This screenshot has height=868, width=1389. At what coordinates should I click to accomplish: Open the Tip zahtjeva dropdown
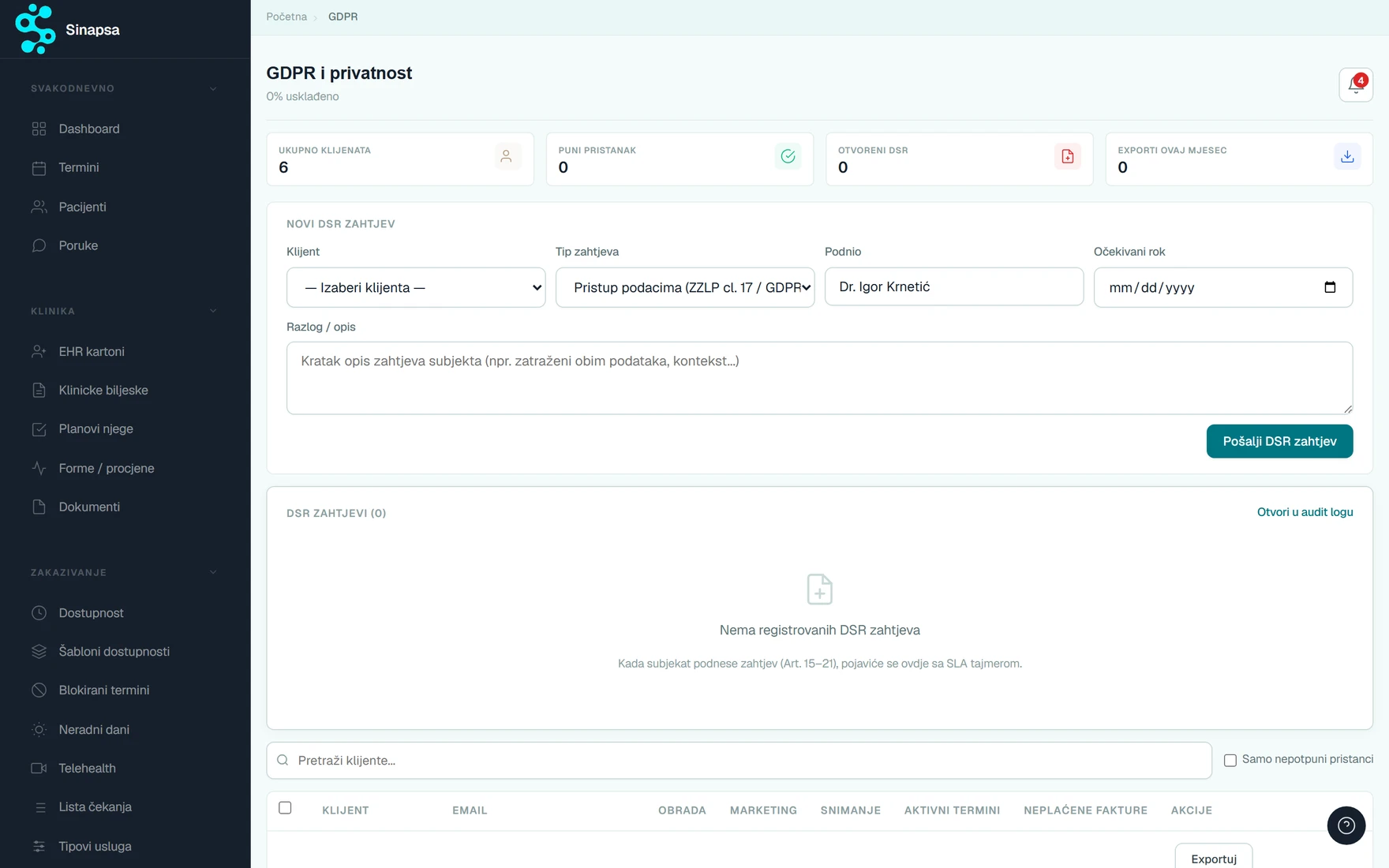coord(685,287)
